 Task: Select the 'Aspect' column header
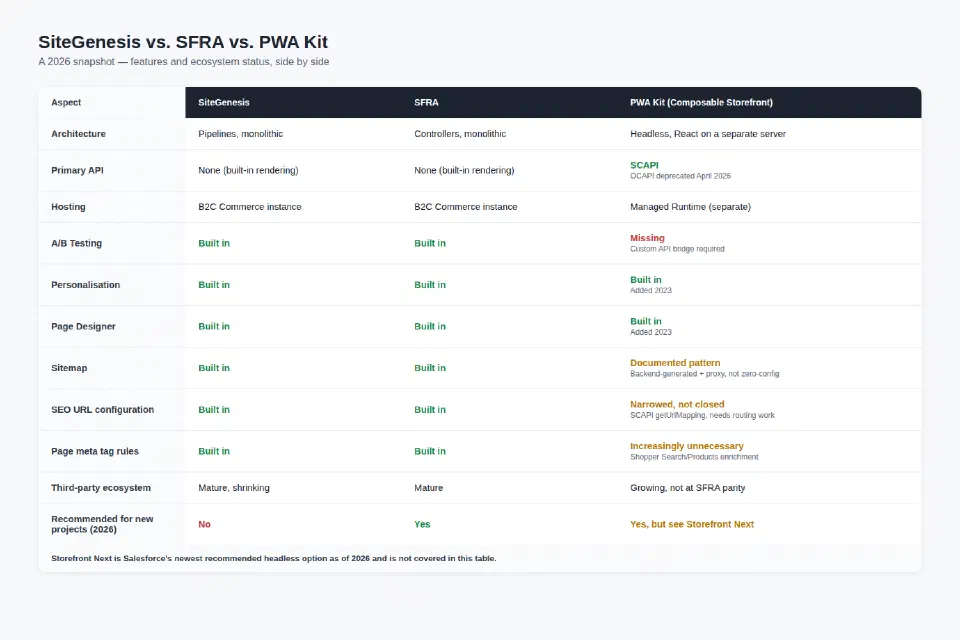tap(66, 102)
